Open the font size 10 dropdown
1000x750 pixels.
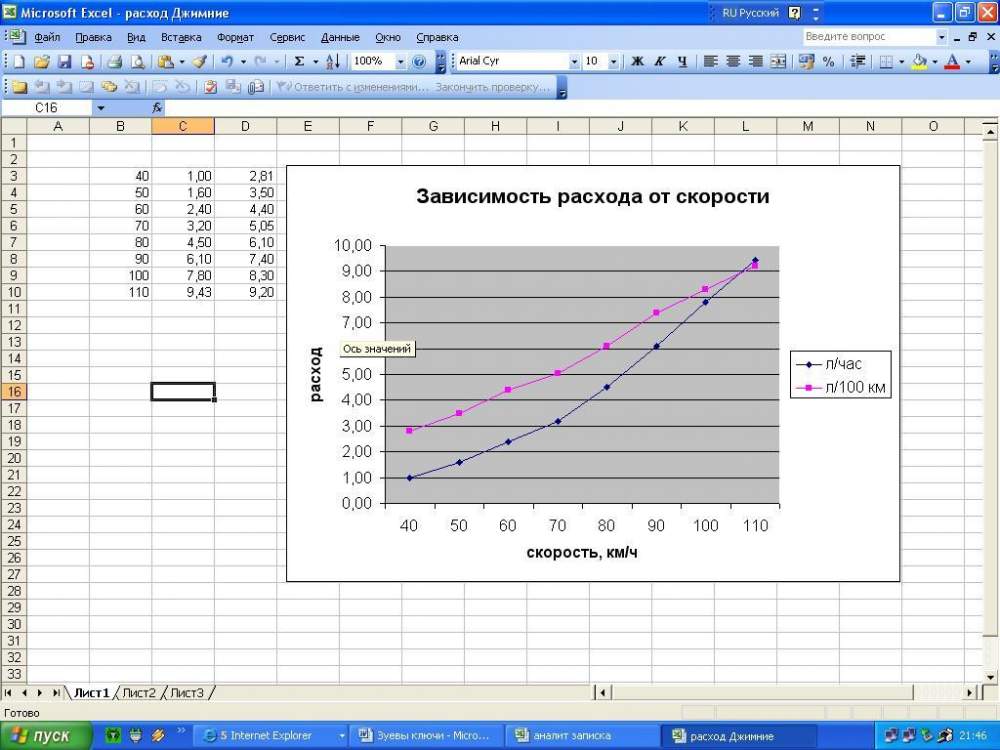tap(613, 61)
